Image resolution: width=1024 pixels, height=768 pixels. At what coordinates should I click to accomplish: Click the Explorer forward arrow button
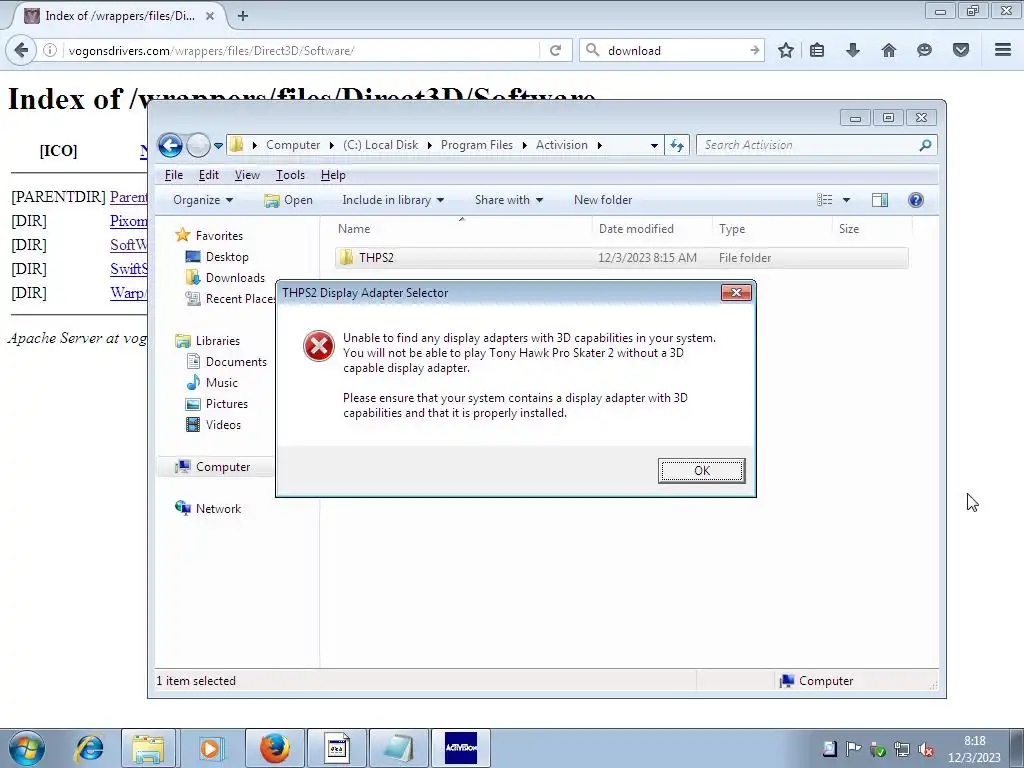pyautogui.click(x=198, y=145)
